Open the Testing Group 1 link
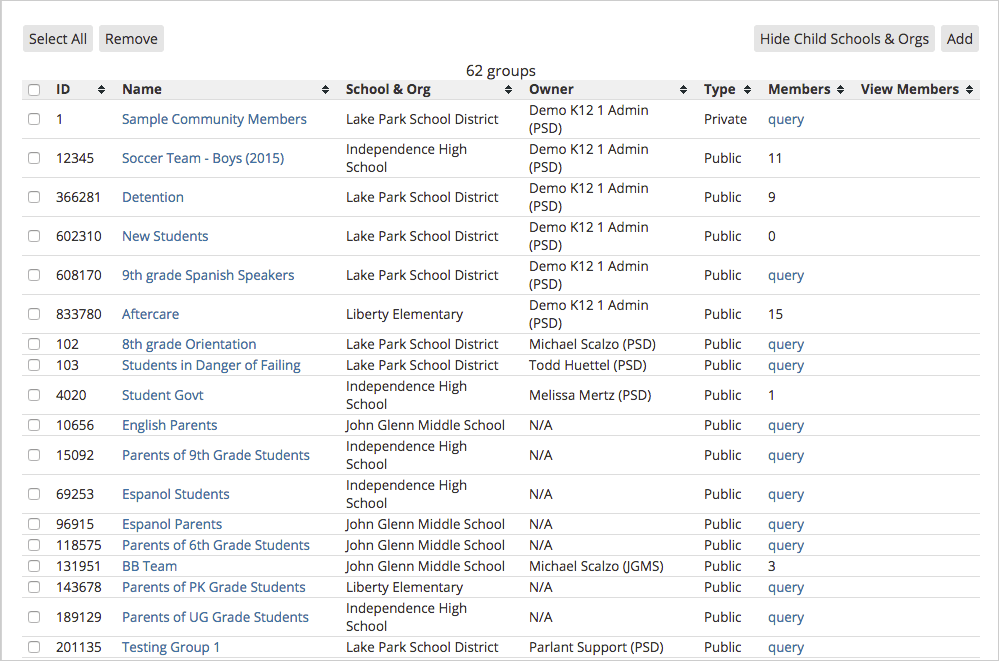 pyautogui.click(x=171, y=647)
